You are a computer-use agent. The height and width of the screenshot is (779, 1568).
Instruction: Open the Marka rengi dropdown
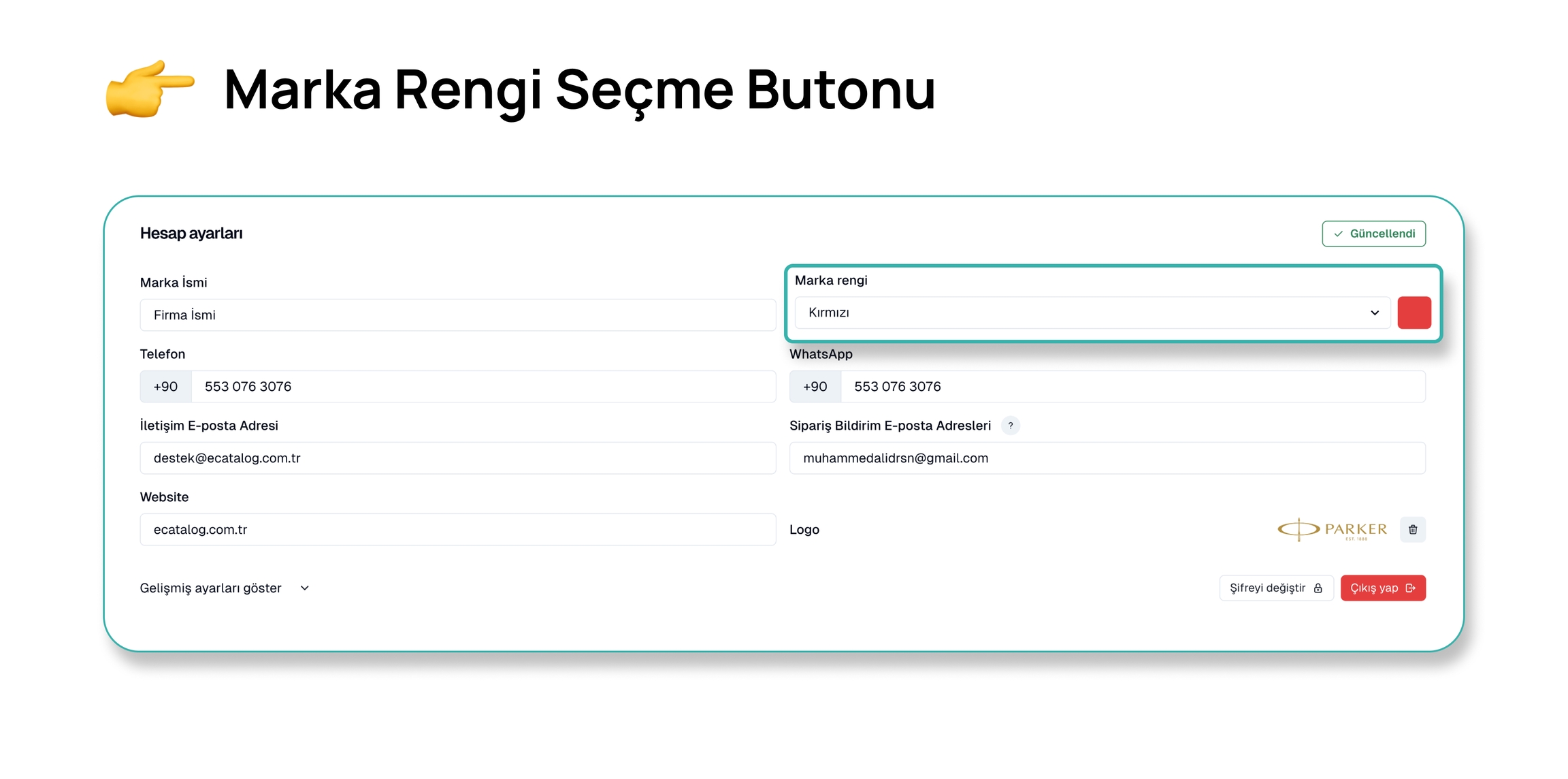click(x=1092, y=313)
